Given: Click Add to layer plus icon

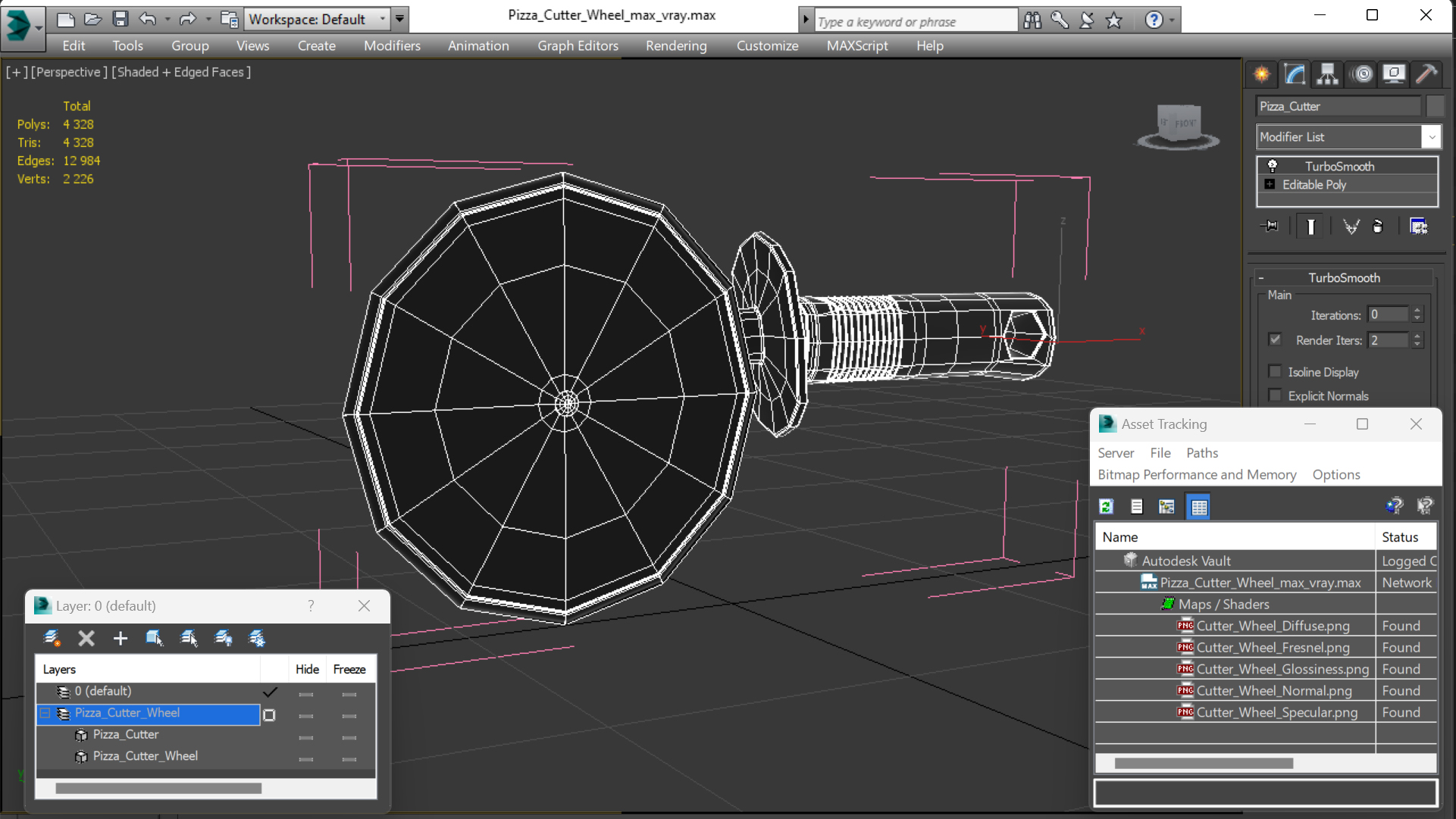Looking at the screenshot, I should coord(120,639).
